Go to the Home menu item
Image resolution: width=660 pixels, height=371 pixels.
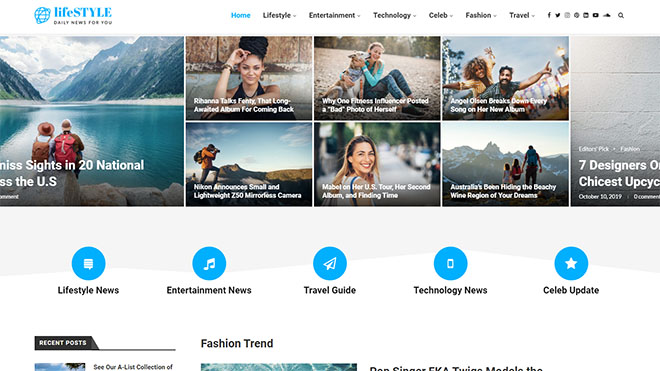coord(240,15)
